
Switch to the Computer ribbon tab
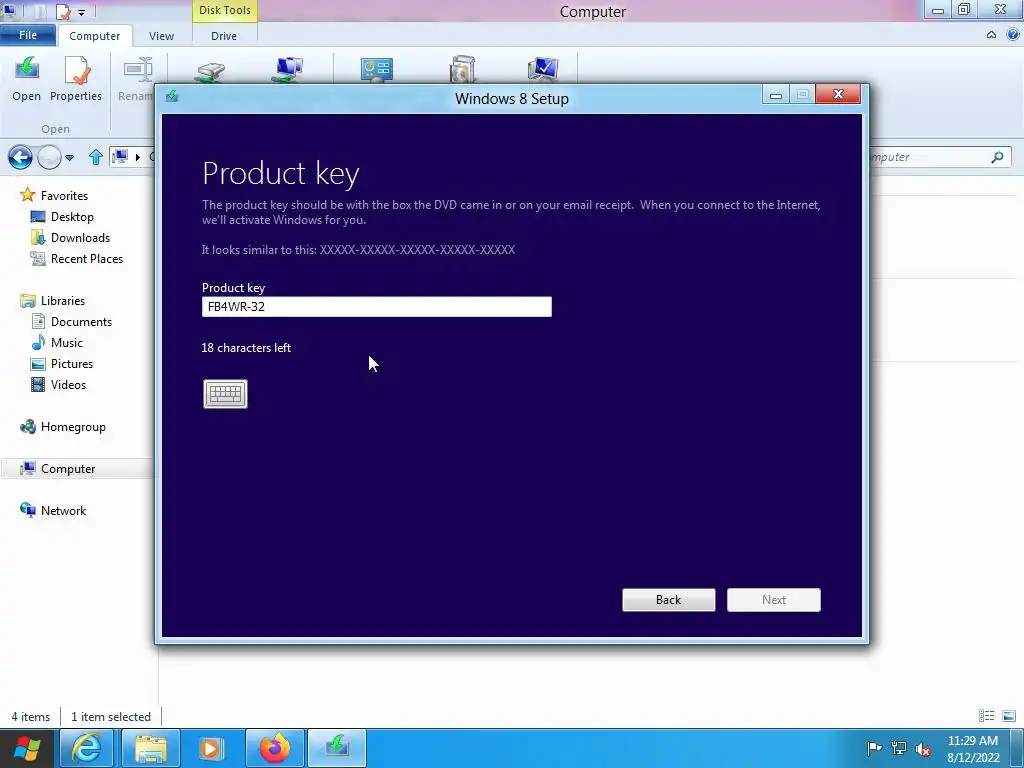(x=95, y=36)
